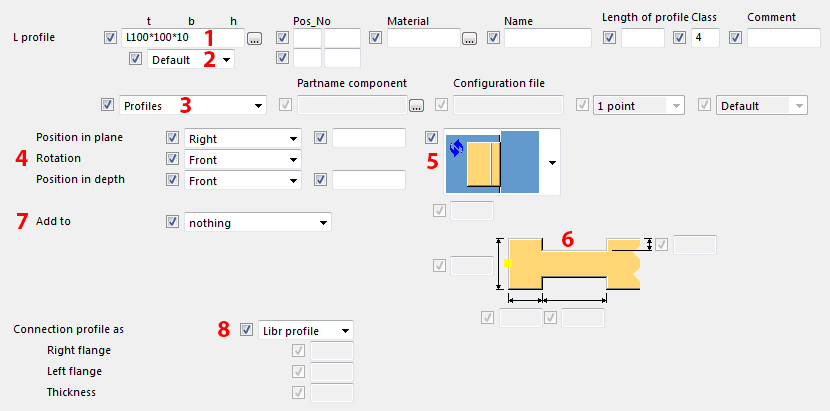Expand the Libr profile dropdown

[x=344, y=329]
